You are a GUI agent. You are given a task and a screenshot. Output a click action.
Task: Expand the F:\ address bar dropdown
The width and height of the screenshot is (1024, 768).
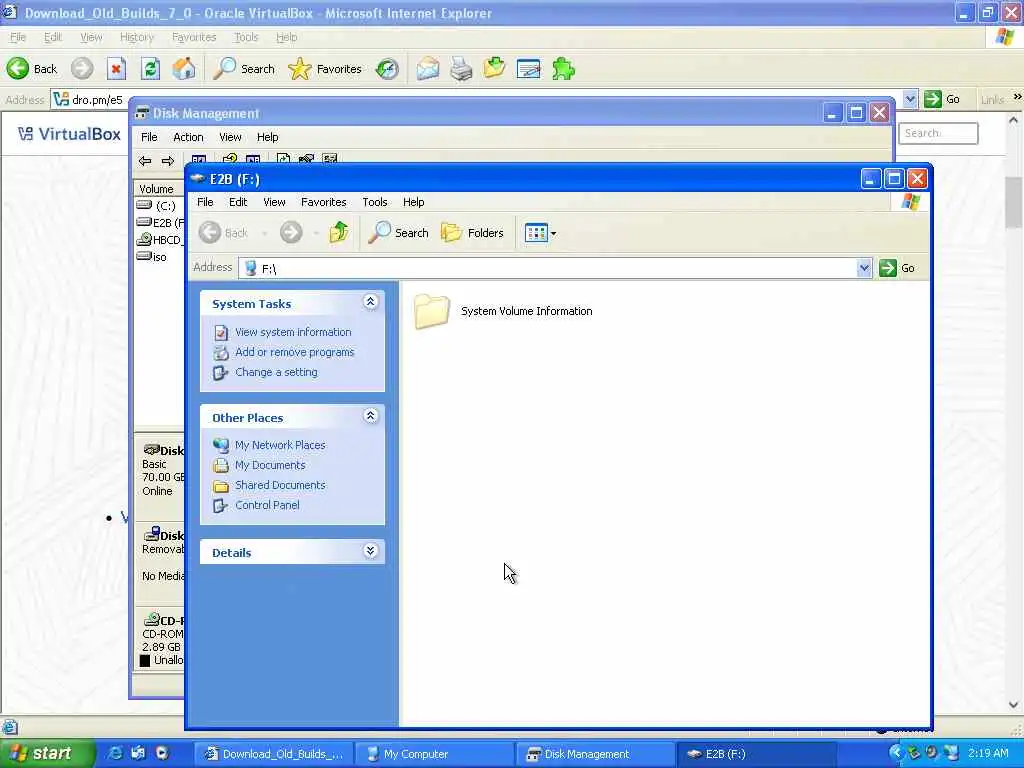point(864,268)
